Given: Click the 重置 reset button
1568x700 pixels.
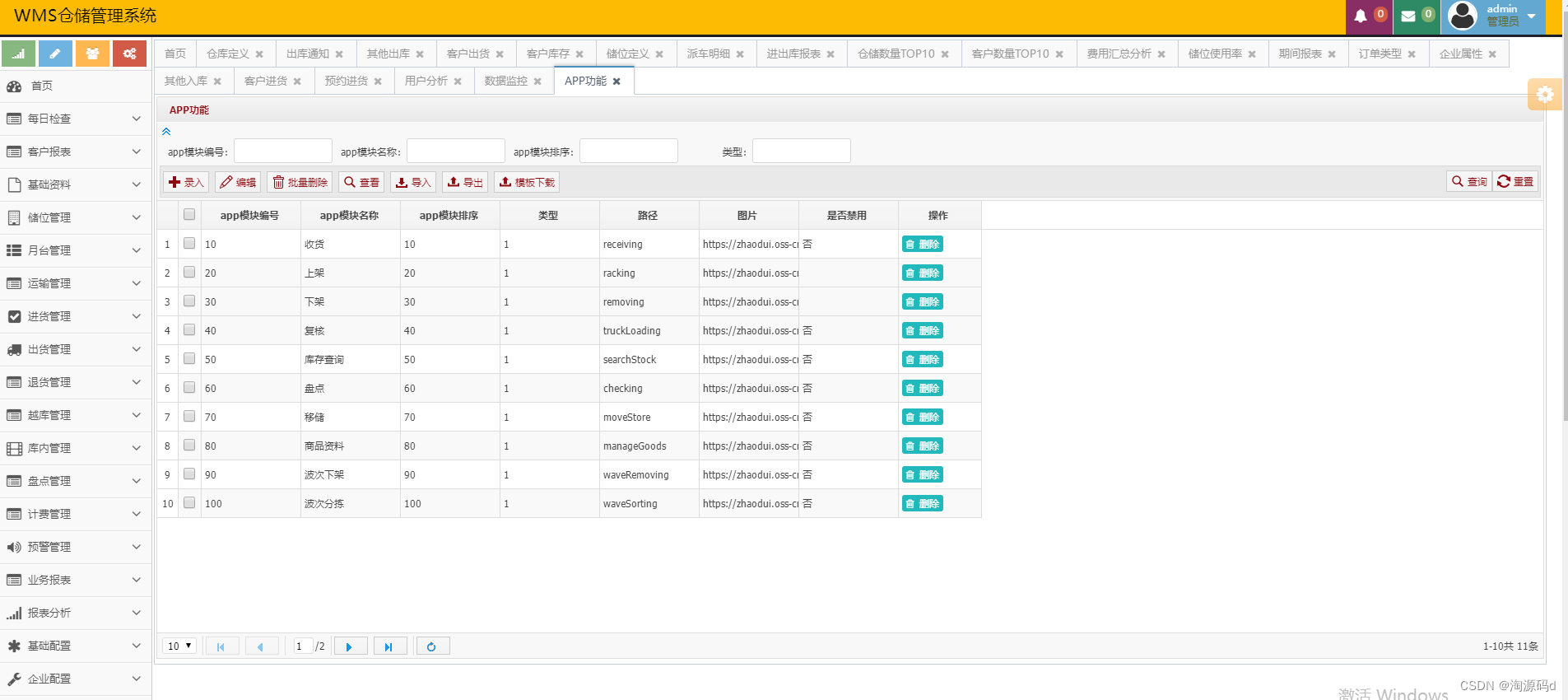Looking at the screenshot, I should click(x=1515, y=181).
